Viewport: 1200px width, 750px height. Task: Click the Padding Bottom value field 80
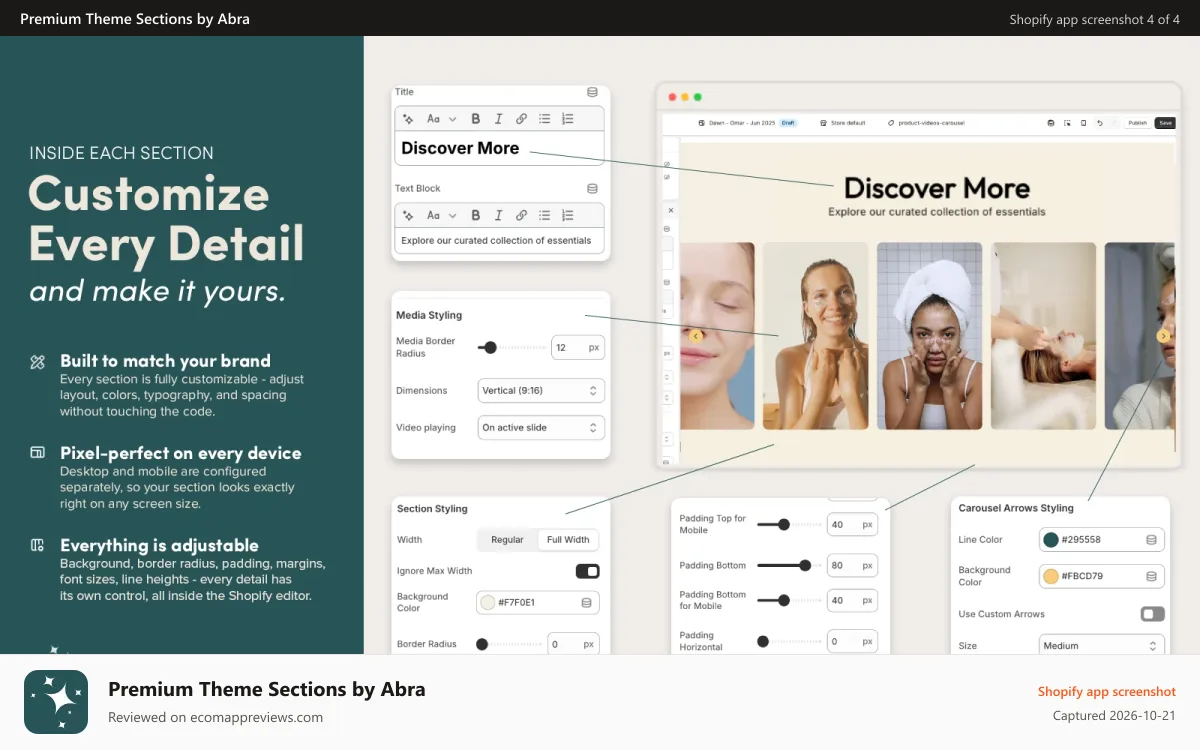[852, 565]
